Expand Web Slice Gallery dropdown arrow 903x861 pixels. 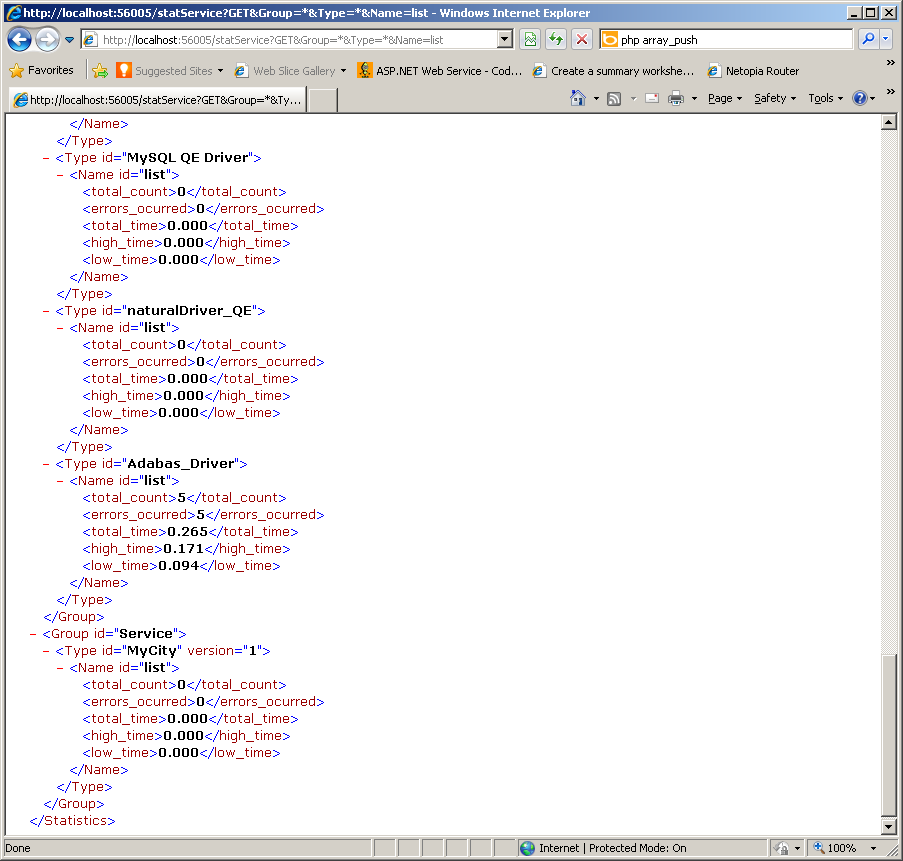(344, 70)
